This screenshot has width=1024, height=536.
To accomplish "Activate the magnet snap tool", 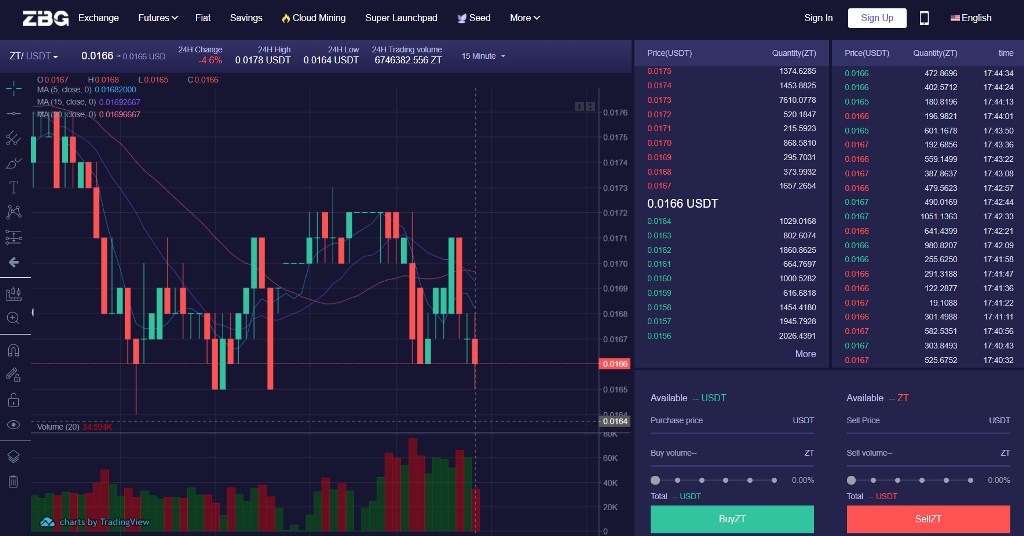I will (14, 351).
